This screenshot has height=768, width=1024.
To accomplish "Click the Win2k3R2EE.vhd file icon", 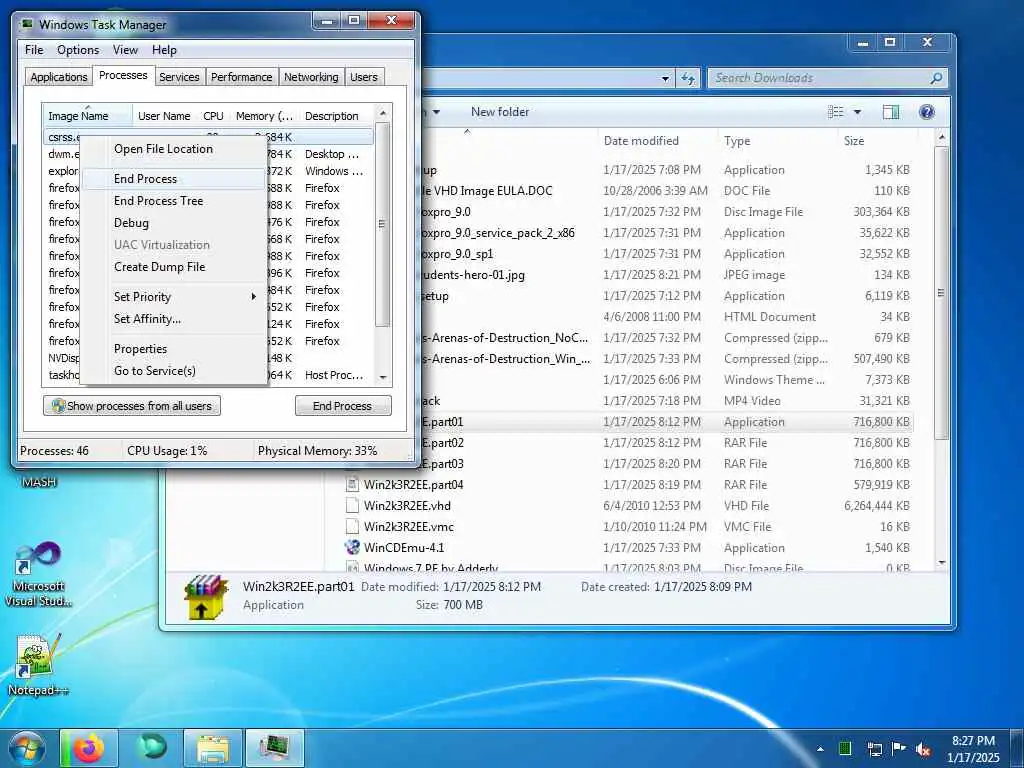I will [352, 505].
